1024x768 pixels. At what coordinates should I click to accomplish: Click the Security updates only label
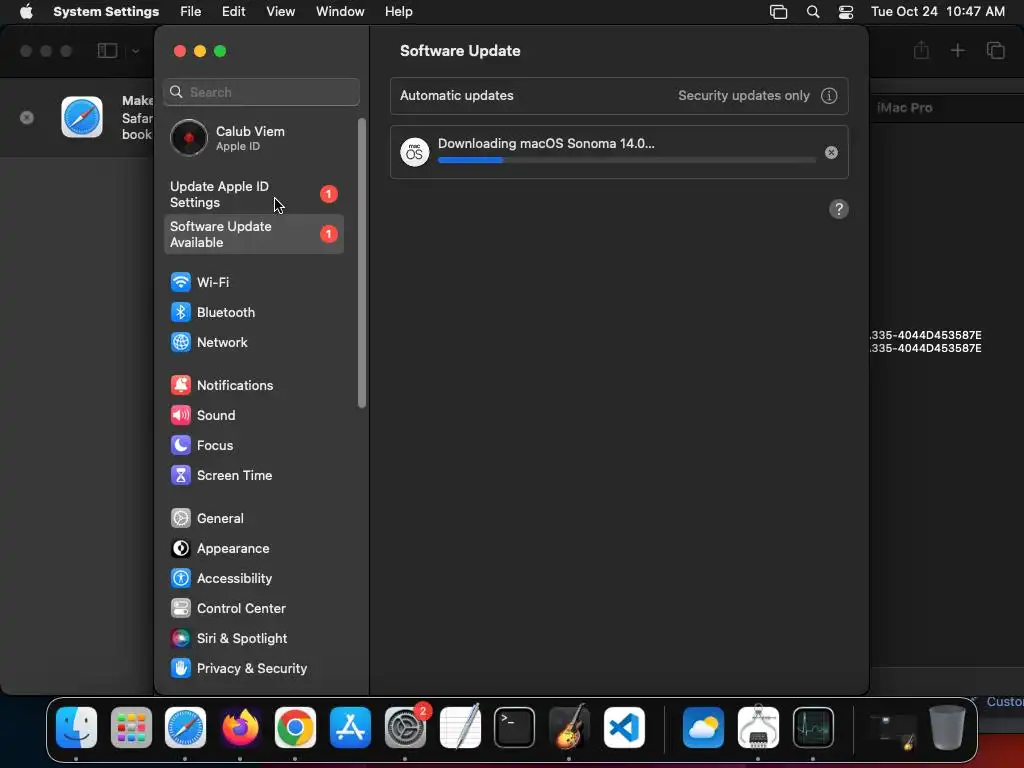pos(743,96)
